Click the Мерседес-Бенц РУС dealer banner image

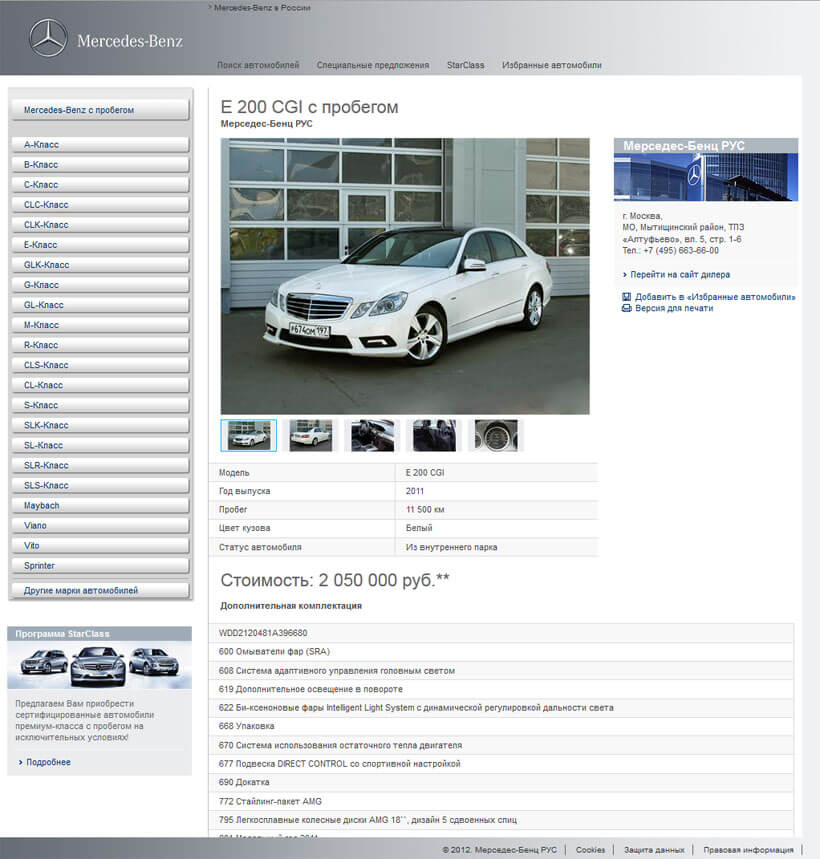pos(706,170)
